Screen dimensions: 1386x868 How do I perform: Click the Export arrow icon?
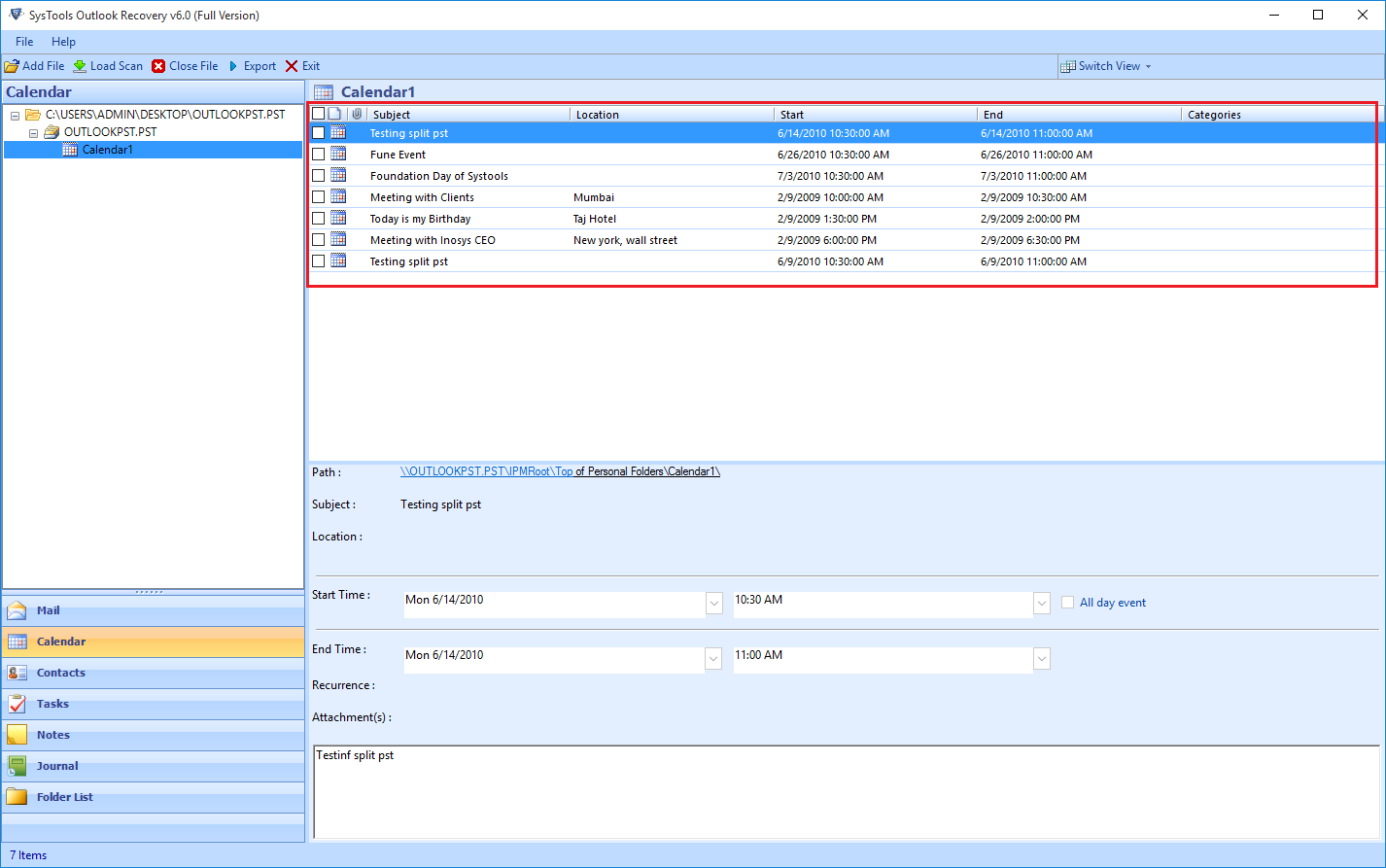(x=233, y=66)
